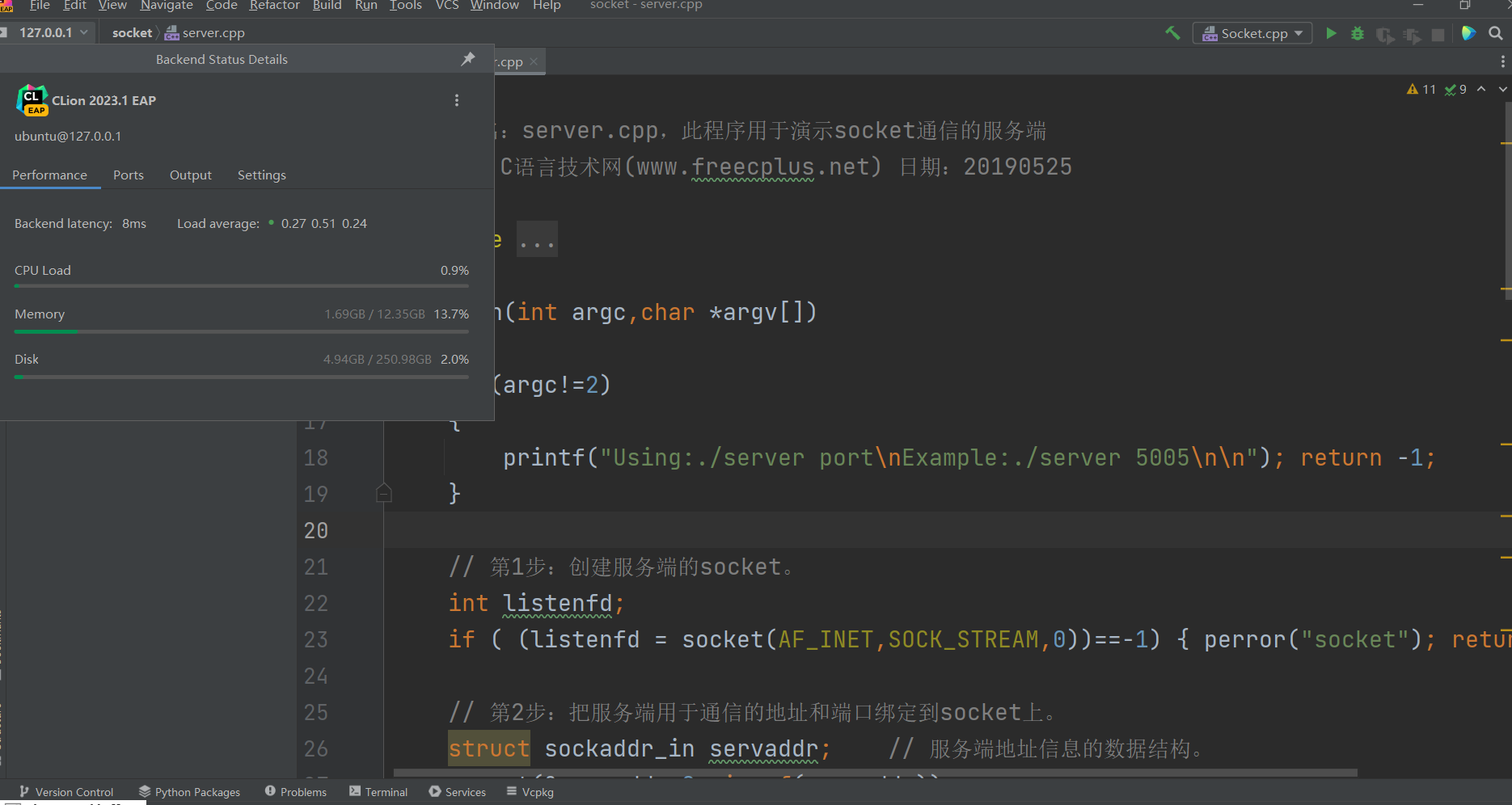This screenshot has height=805, width=1512.
Task: Open the VCS menu
Action: click(447, 6)
